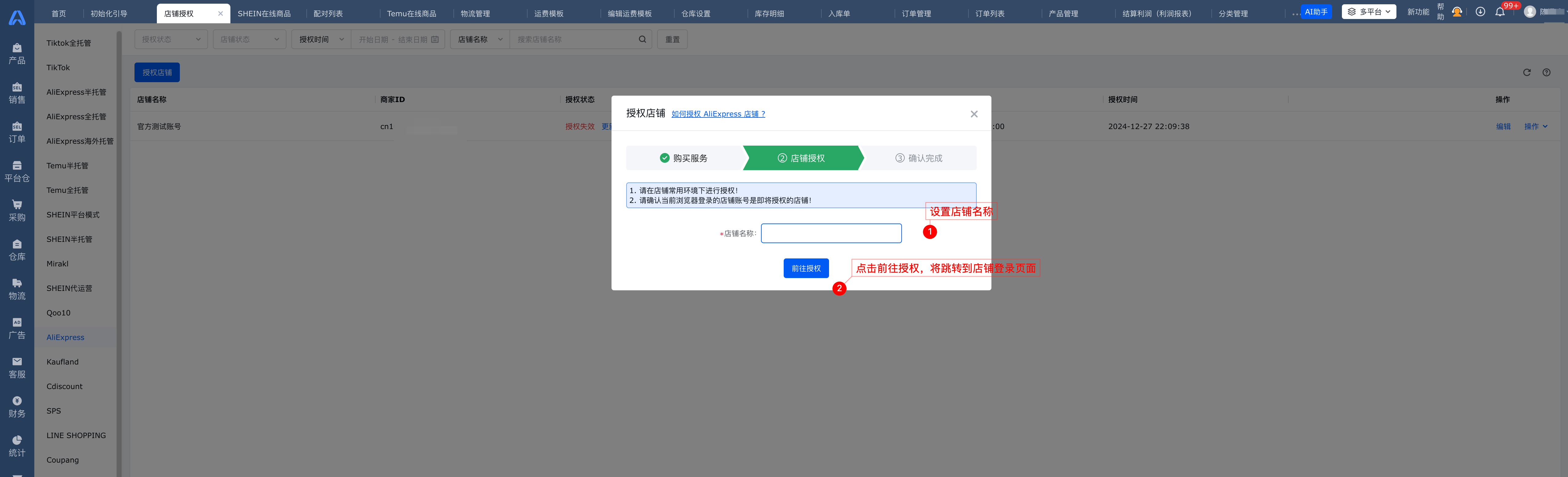Select AliExpress半托管 in the platform list
This screenshot has height=477, width=1568.
pyautogui.click(x=76, y=92)
